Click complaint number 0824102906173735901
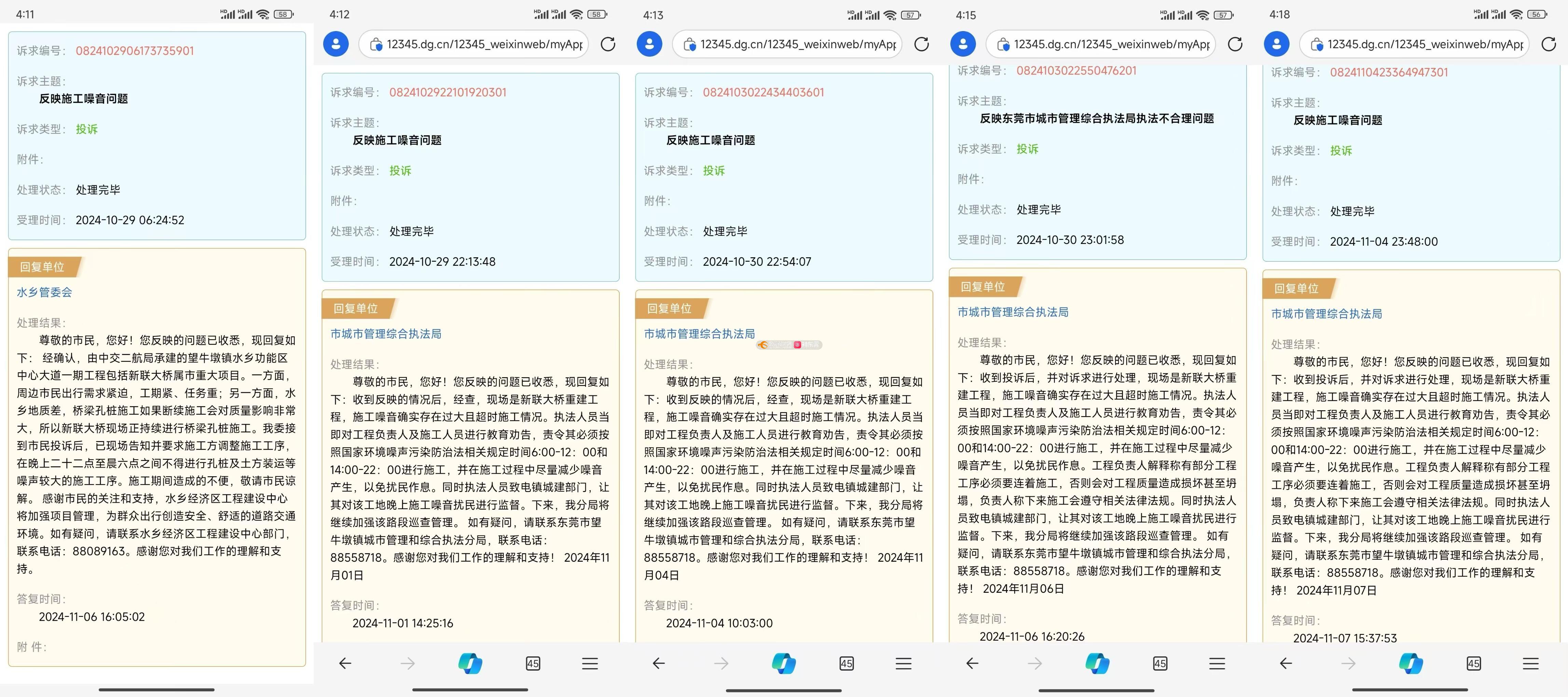This screenshot has width=1568, height=697. pyautogui.click(x=135, y=51)
